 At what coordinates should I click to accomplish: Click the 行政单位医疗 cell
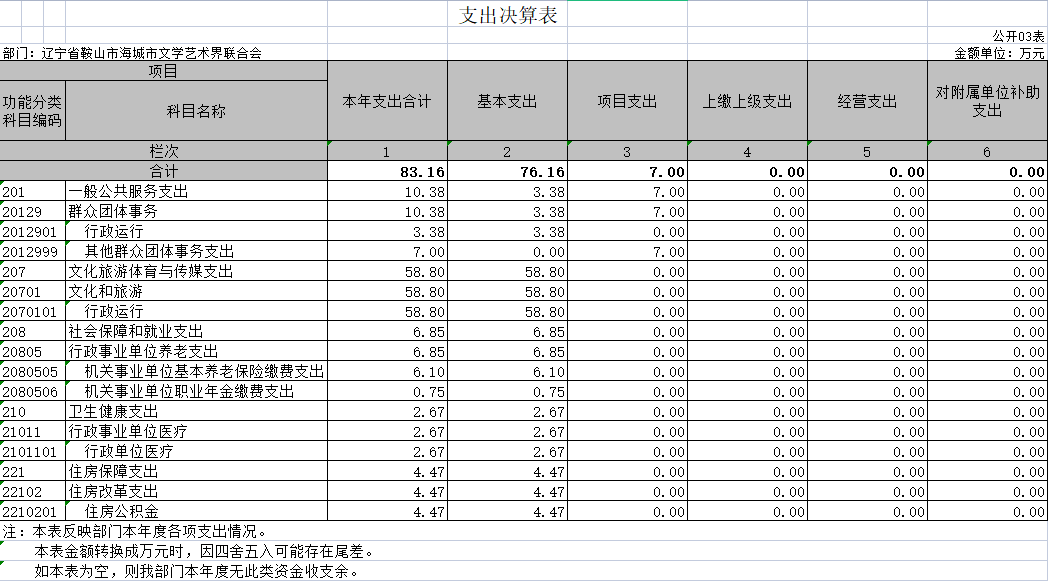[x=196, y=452]
